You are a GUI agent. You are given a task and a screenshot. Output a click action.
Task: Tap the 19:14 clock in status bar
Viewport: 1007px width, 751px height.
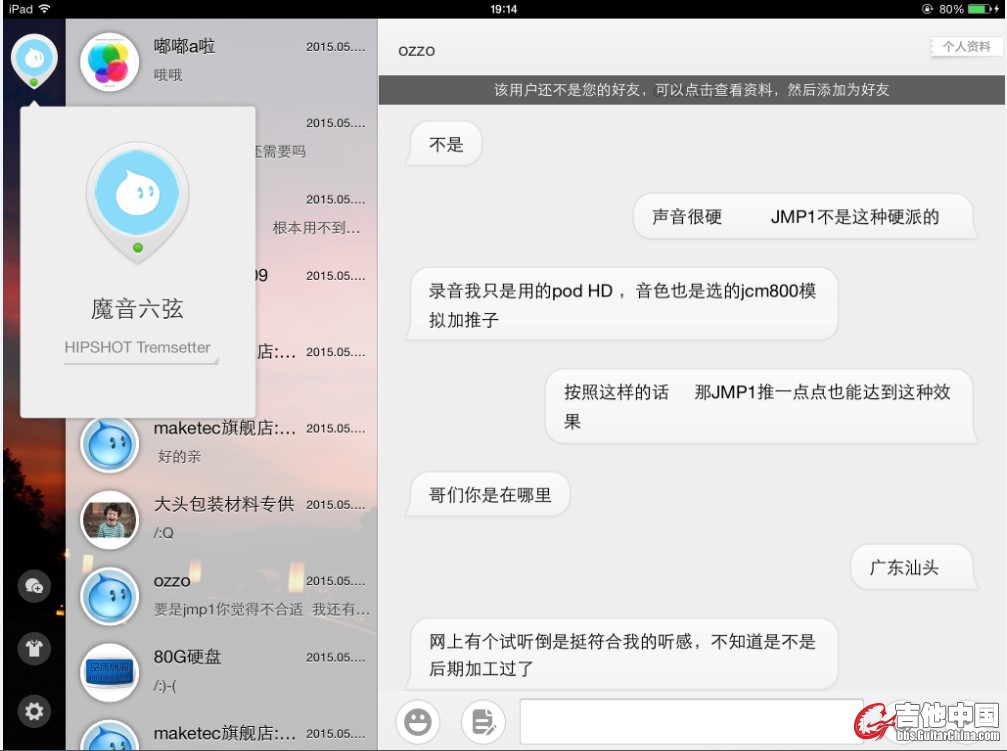(x=504, y=9)
